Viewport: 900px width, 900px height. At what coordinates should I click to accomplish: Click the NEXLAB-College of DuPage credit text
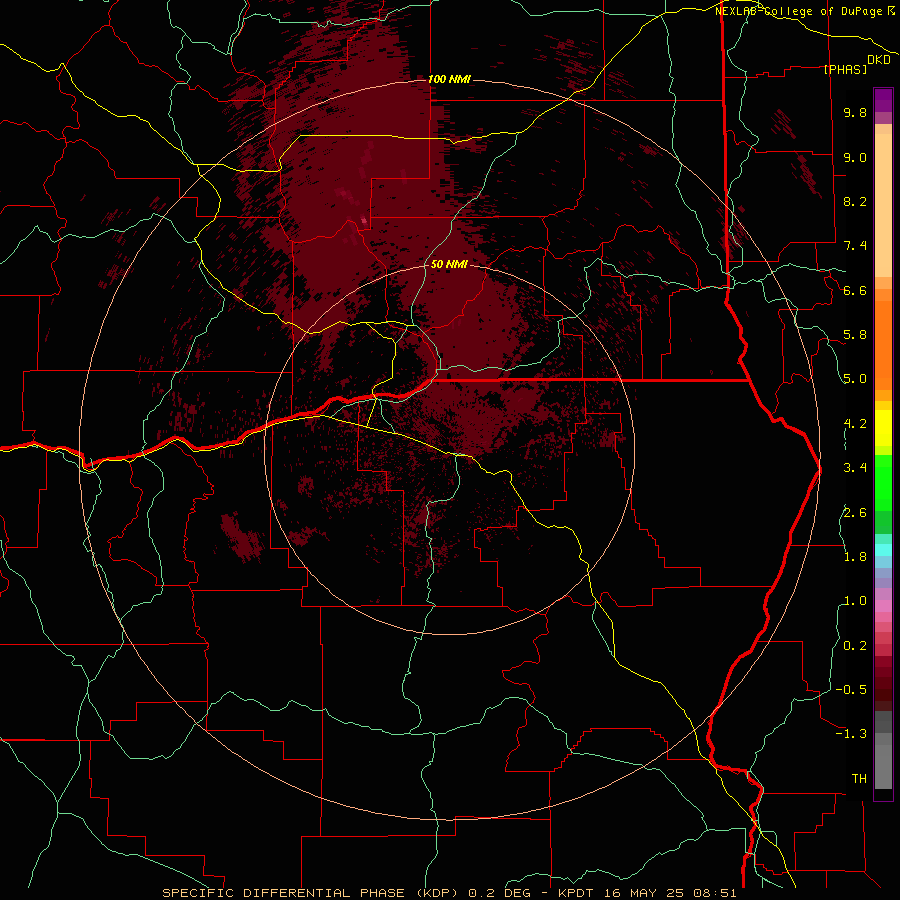pyautogui.click(x=800, y=11)
